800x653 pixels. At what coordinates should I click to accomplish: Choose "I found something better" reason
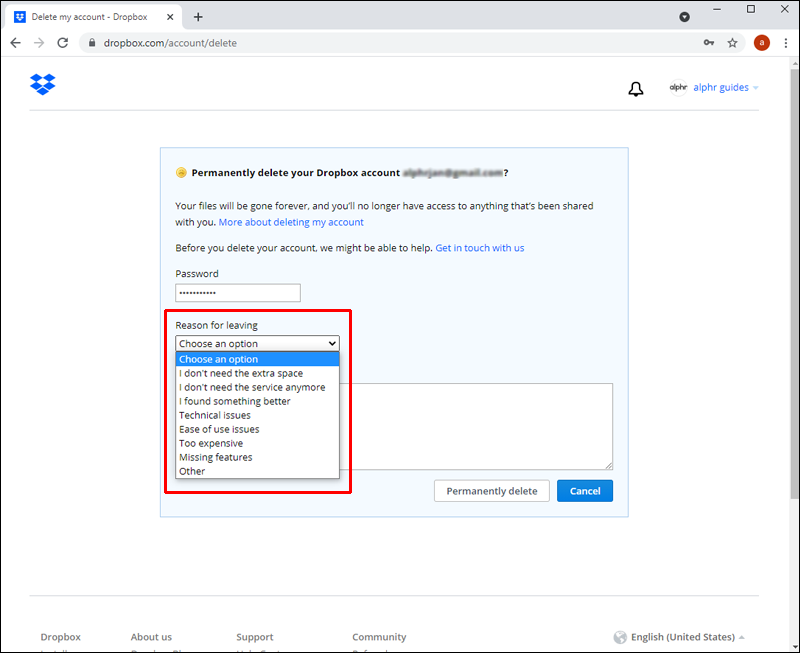pyautogui.click(x=235, y=401)
